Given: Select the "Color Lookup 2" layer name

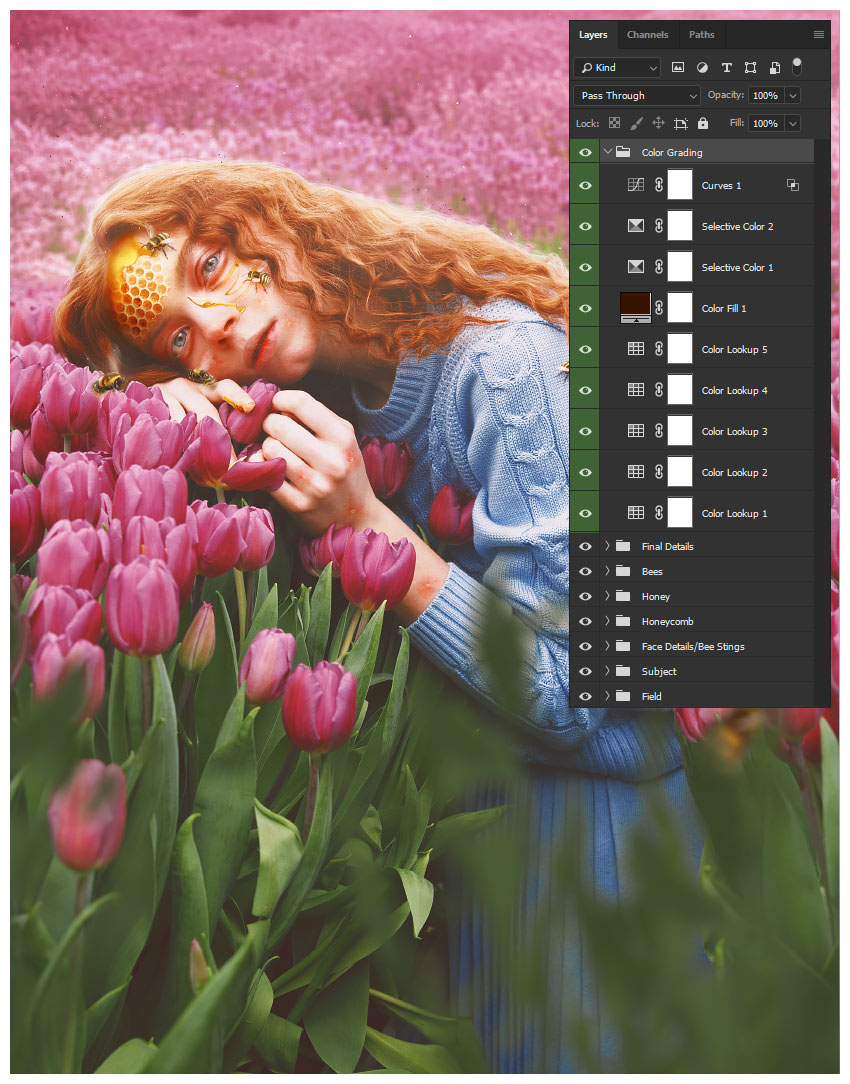Looking at the screenshot, I should (734, 472).
